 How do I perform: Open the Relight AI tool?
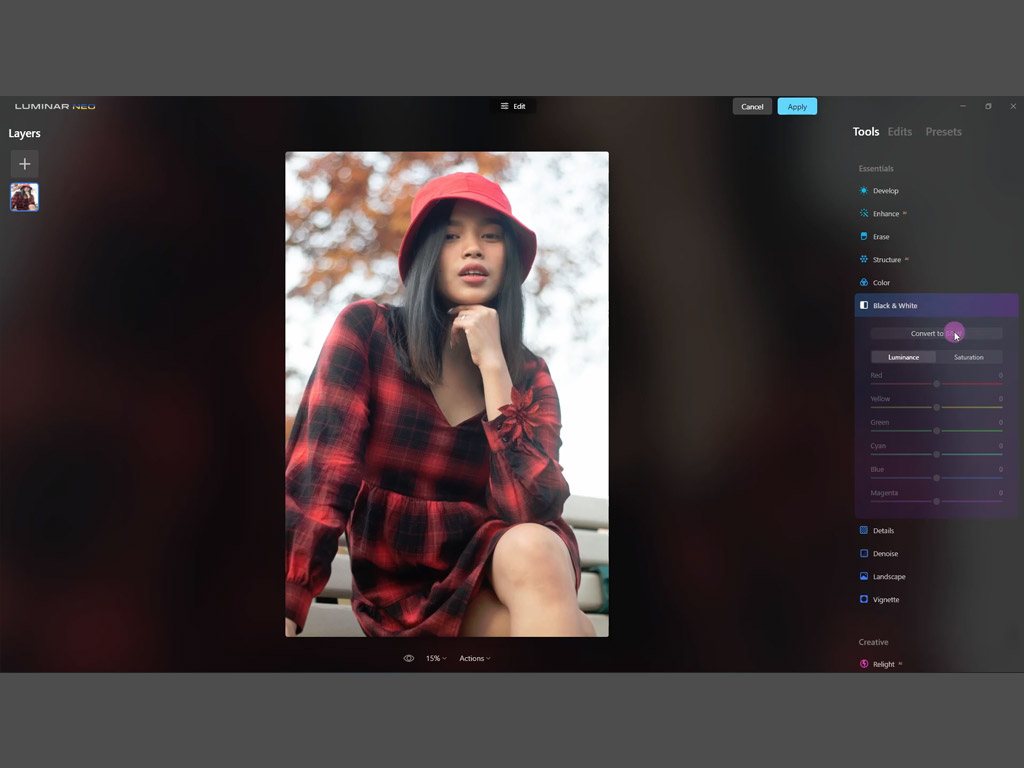883,664
